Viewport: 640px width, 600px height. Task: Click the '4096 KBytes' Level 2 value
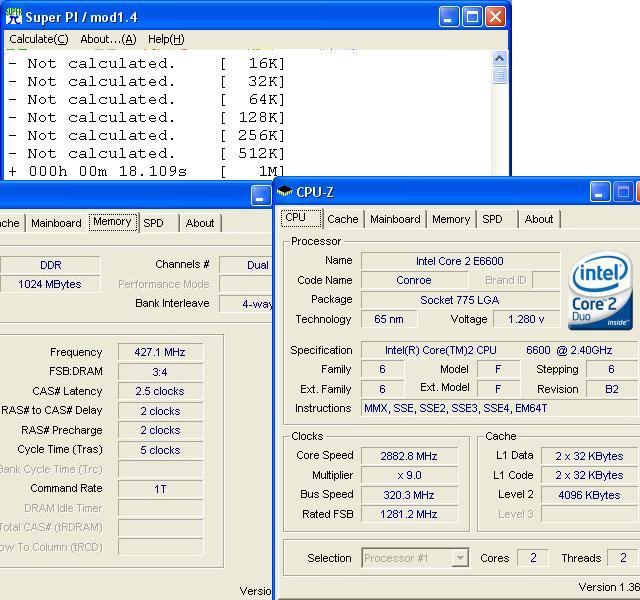[x=589, y=495]
